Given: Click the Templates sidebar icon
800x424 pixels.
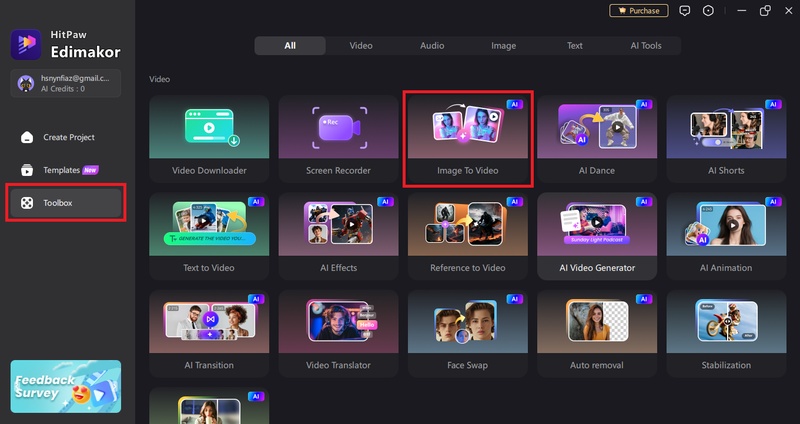Looking at the screenshot, I should (x=27, y=170).
